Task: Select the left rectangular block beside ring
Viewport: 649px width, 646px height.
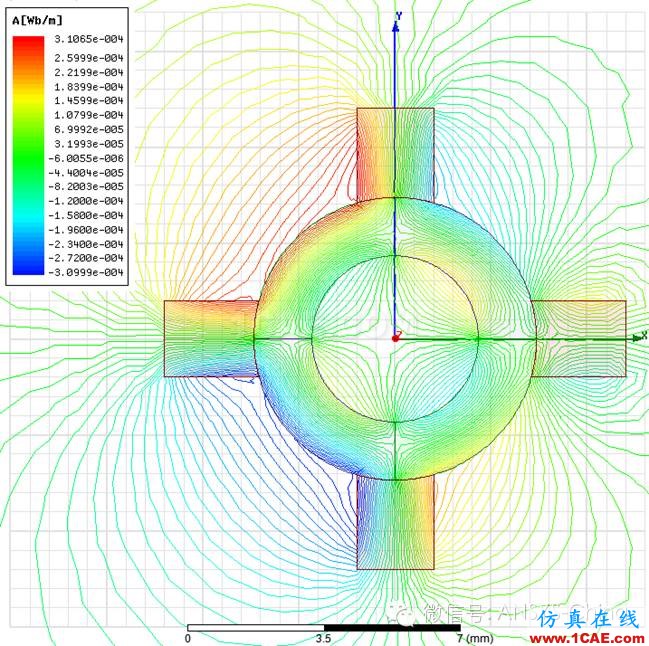Action: click(x=211, y=339)
